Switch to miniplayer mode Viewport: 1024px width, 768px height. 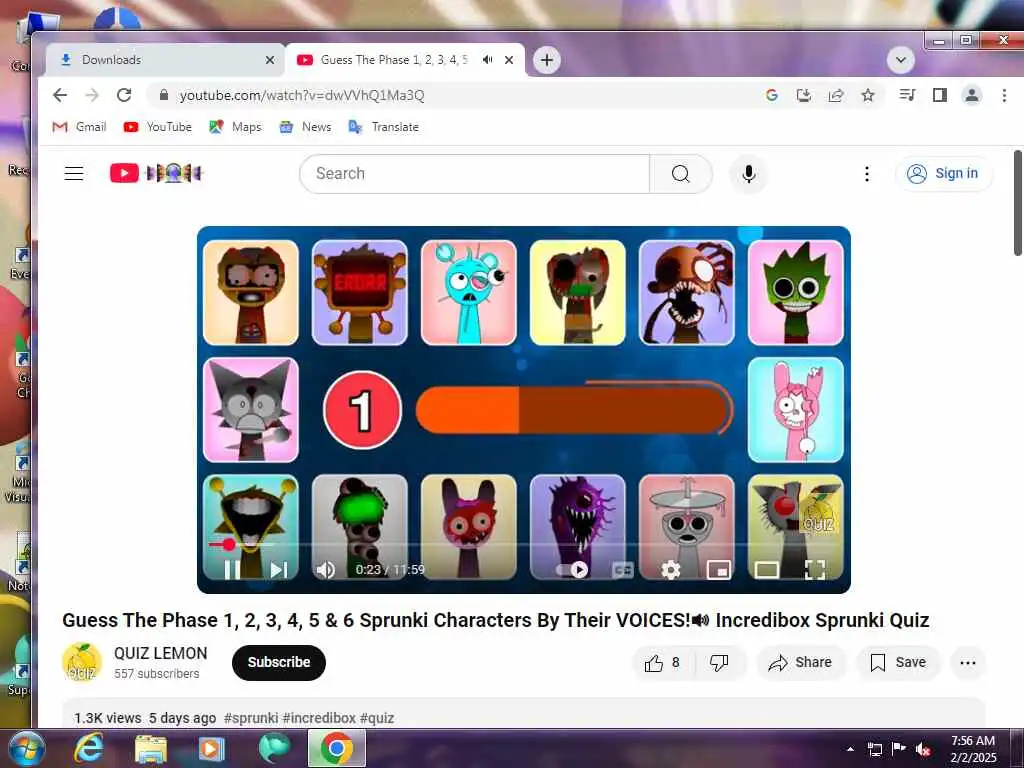pos(718,569)
